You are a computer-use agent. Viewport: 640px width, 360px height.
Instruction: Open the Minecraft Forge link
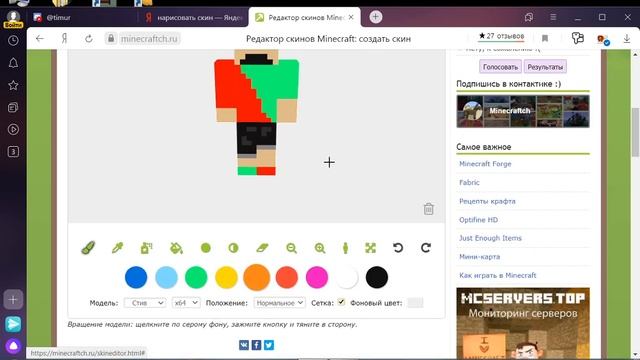tap(485, 164)
